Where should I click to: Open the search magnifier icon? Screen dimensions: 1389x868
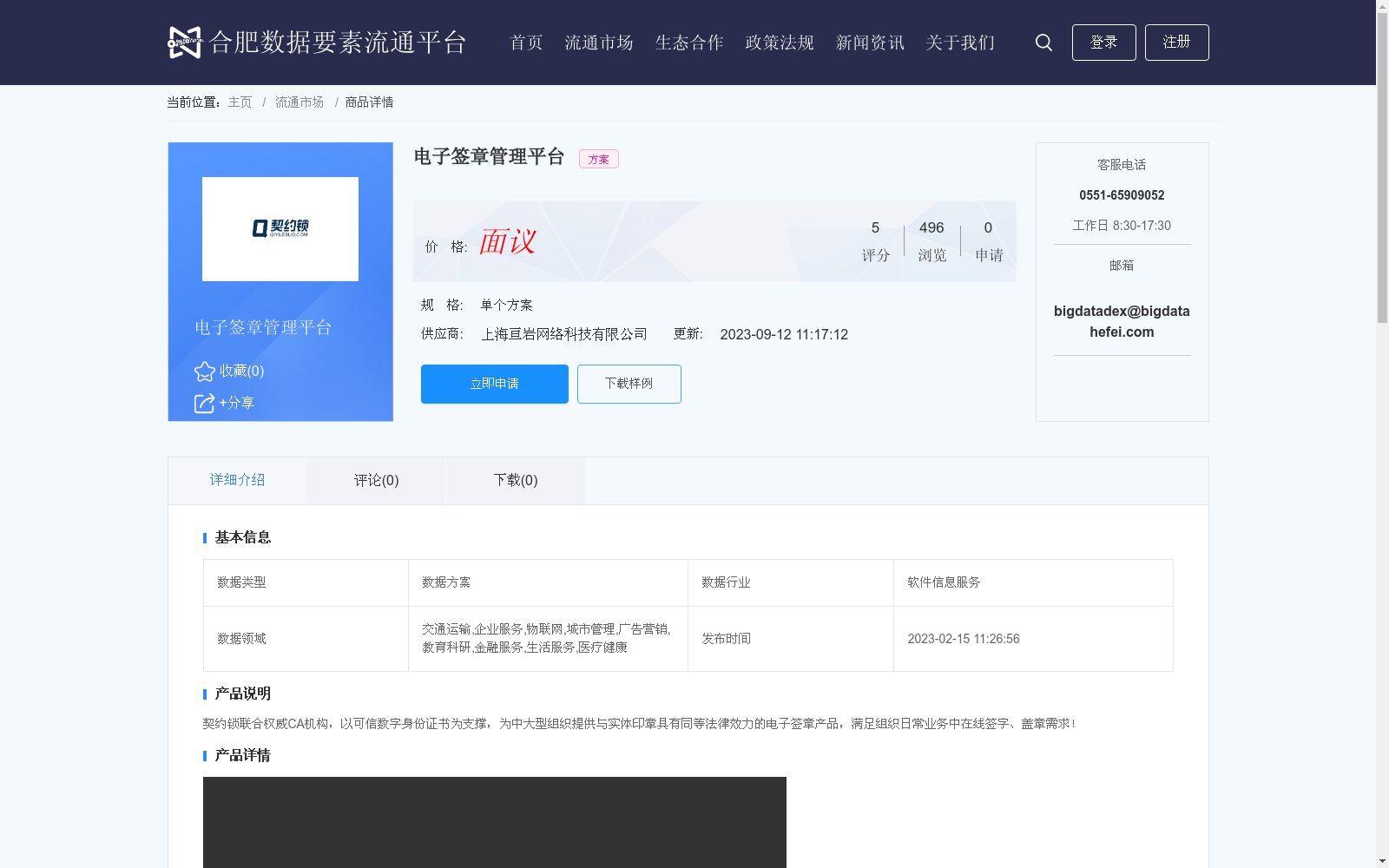[x=1043, y=43]
